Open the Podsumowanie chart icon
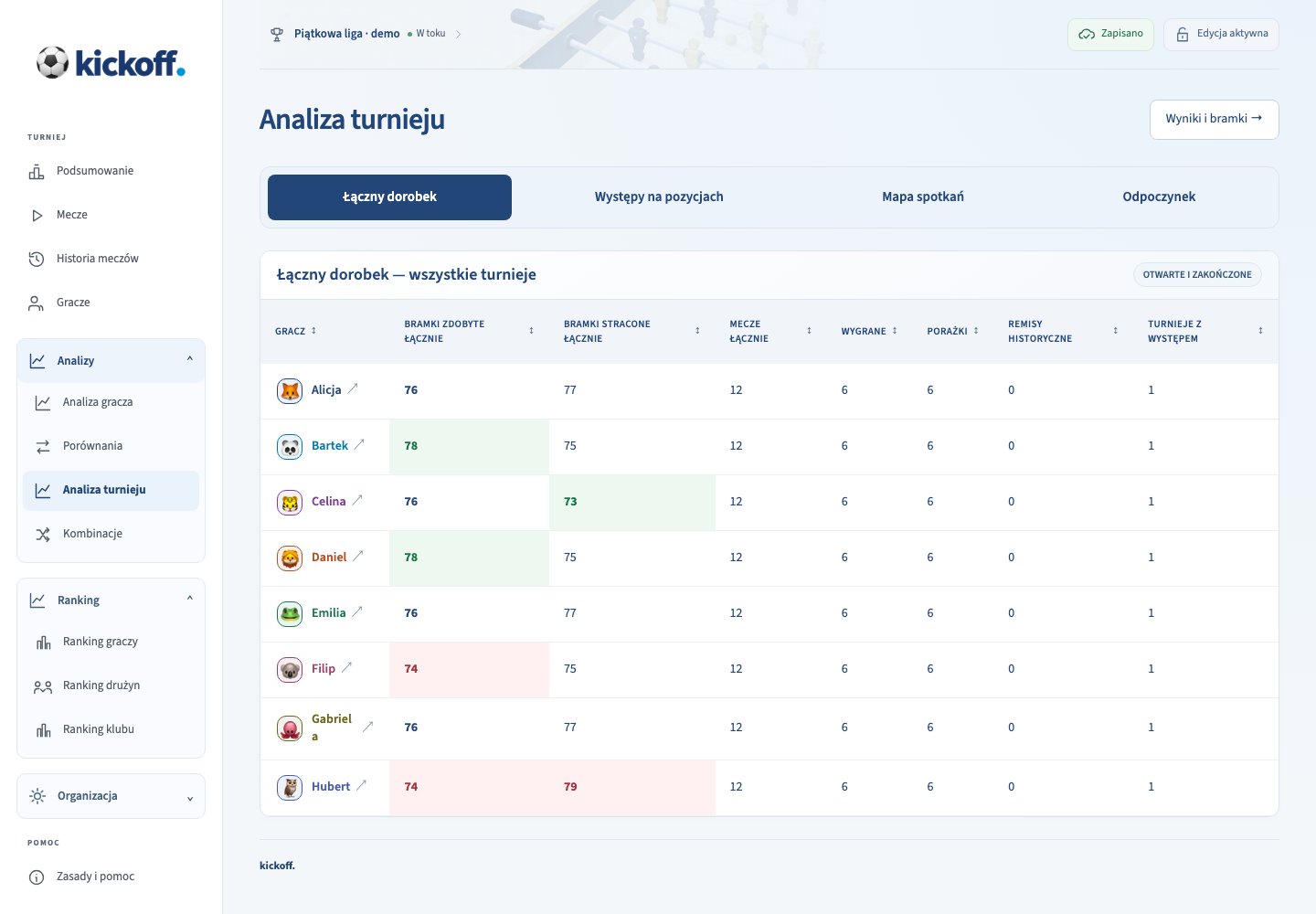1316x914 pixels. [37, 171]
